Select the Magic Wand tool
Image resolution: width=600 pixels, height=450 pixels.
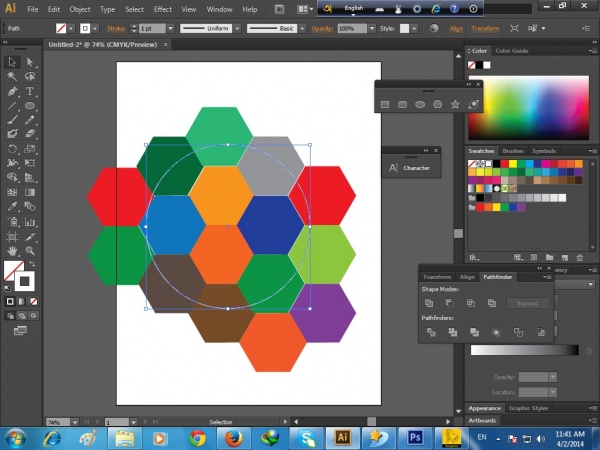[x=13, y=77]
